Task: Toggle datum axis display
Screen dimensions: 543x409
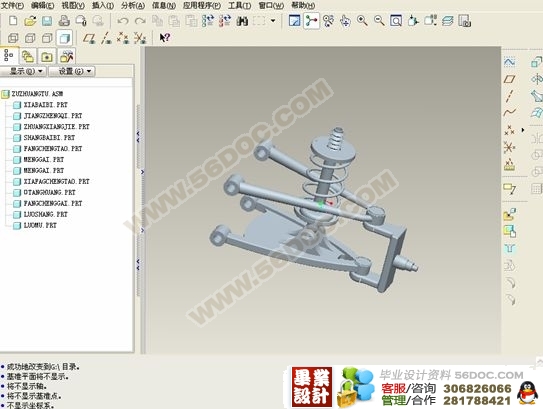Action: tap(106, 38)
